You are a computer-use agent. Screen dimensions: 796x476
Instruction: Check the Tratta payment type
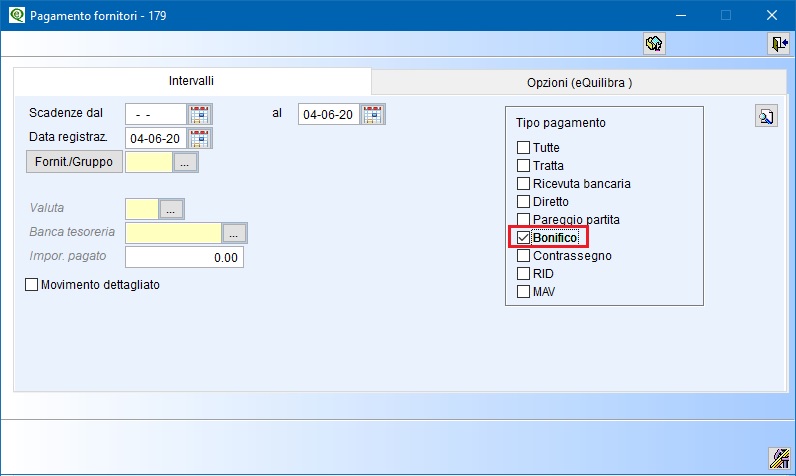point(523,165)
